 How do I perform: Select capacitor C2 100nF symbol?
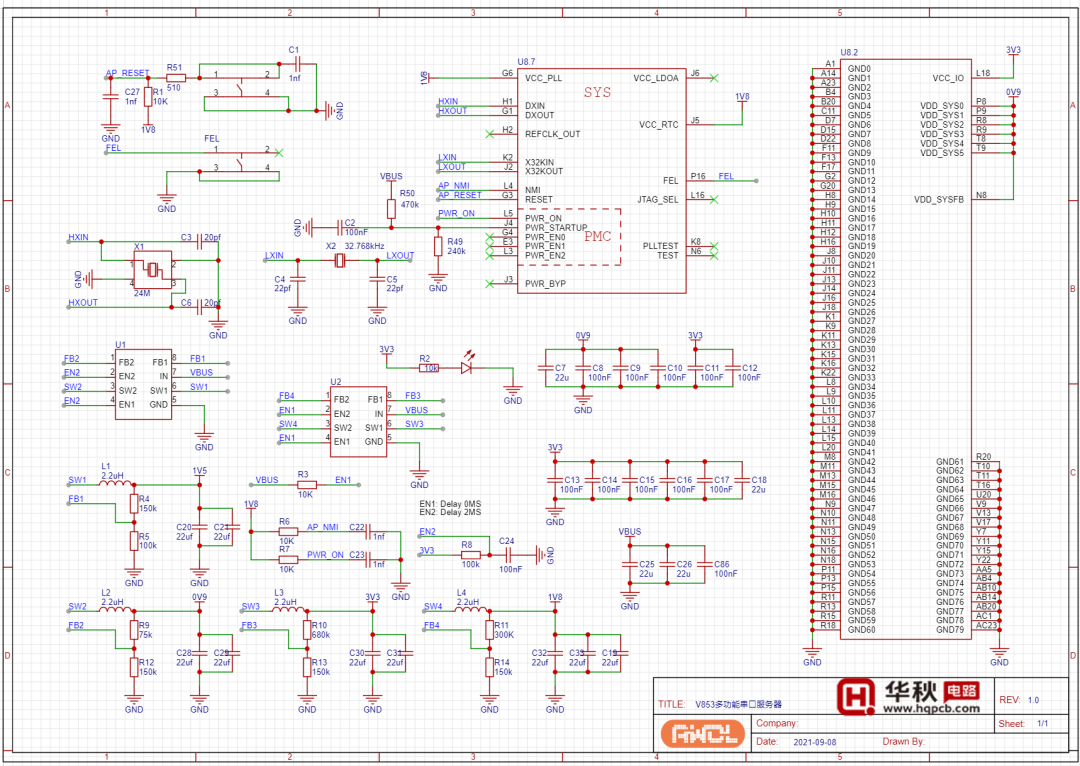pyautogui.click(x=340, y=226)
